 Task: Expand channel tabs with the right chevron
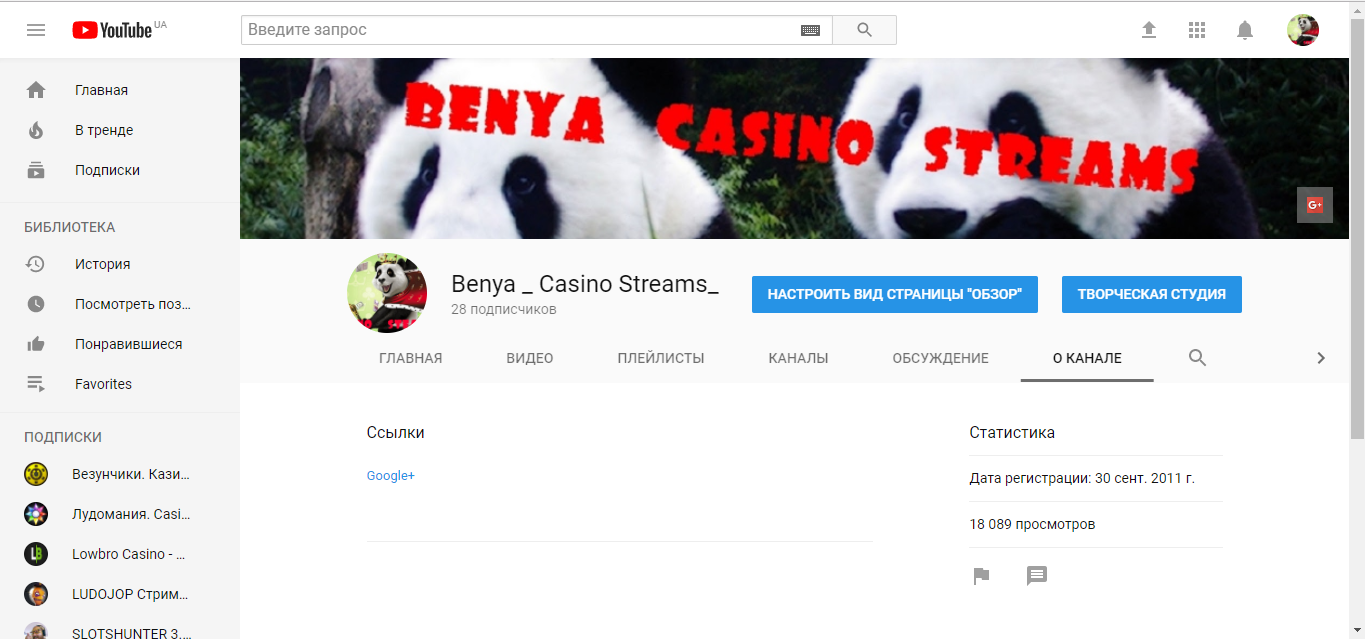[1321, 357]
